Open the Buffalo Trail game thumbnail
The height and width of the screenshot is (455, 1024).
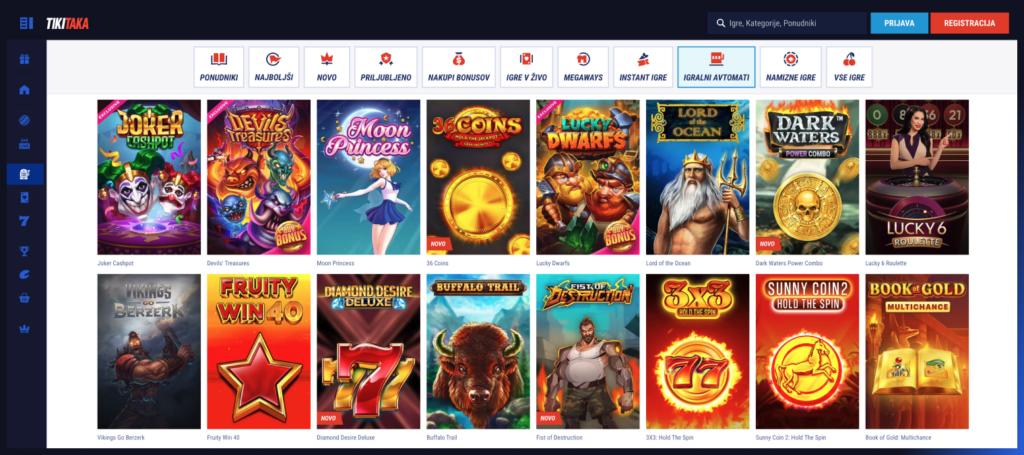[x=478, y=351]
